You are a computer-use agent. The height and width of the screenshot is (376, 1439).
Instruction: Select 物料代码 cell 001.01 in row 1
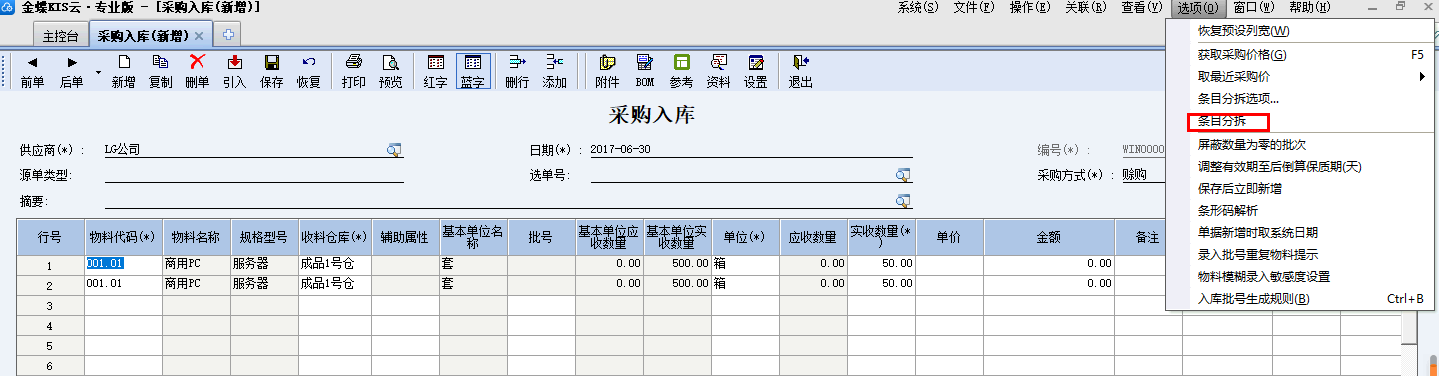click(x=123, y=264)
